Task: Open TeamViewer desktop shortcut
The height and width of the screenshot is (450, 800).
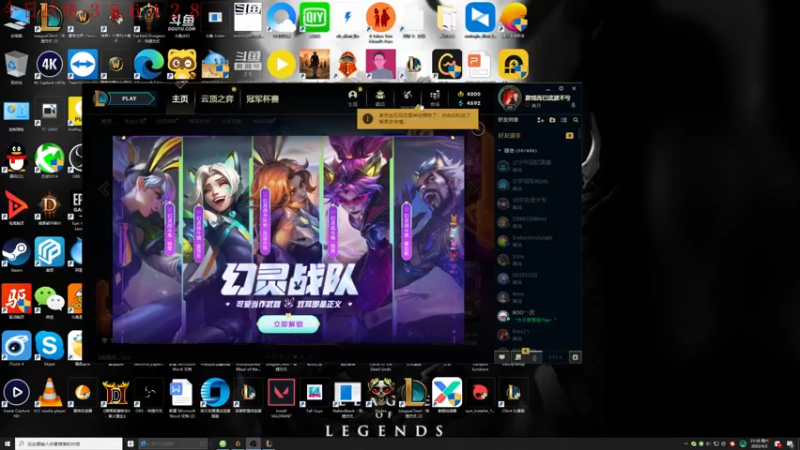Action: click(82, 67)
